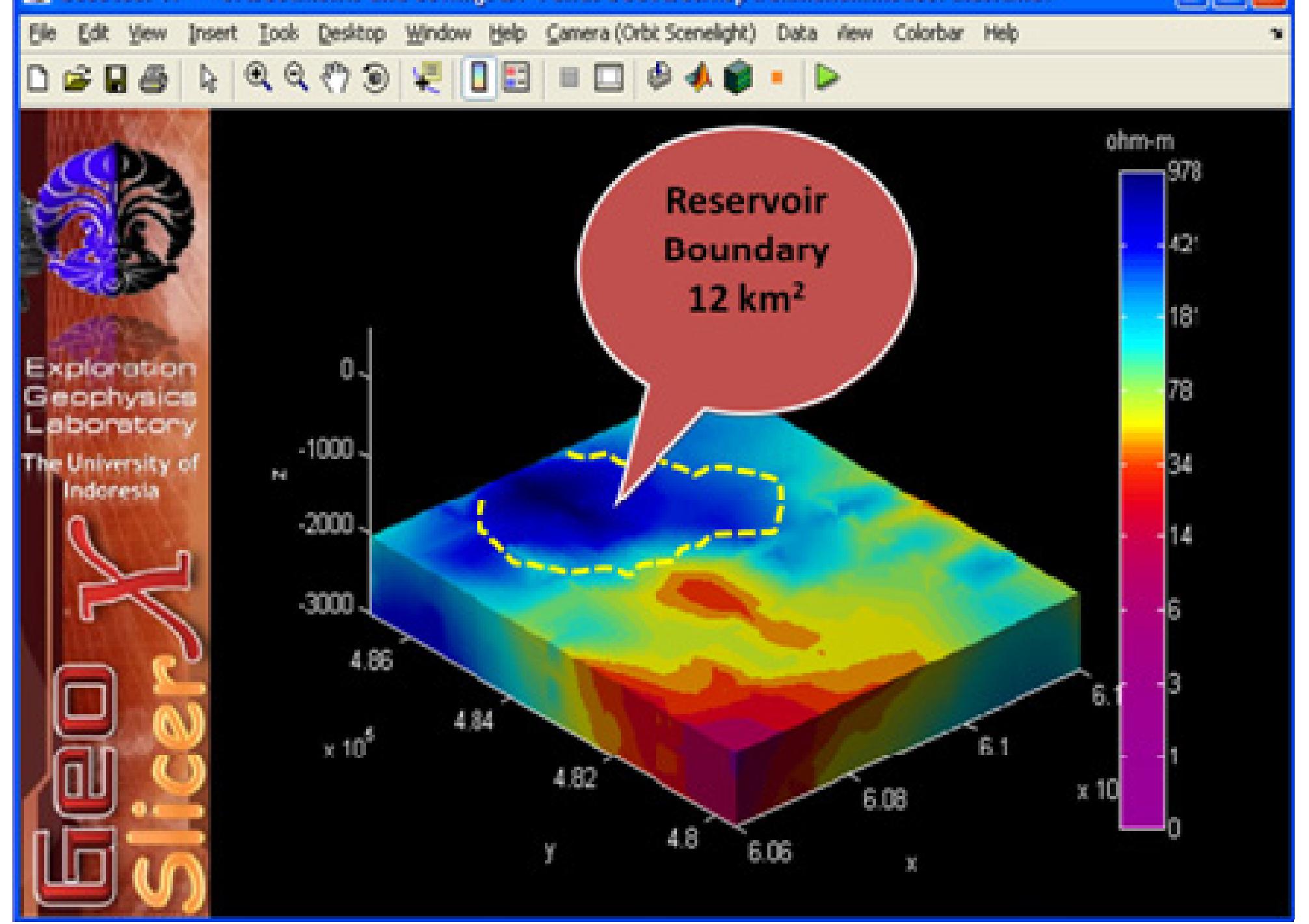
Task: Open the Camera (Orbit Scenelight) menu
Action: click(x=649, y=33)
